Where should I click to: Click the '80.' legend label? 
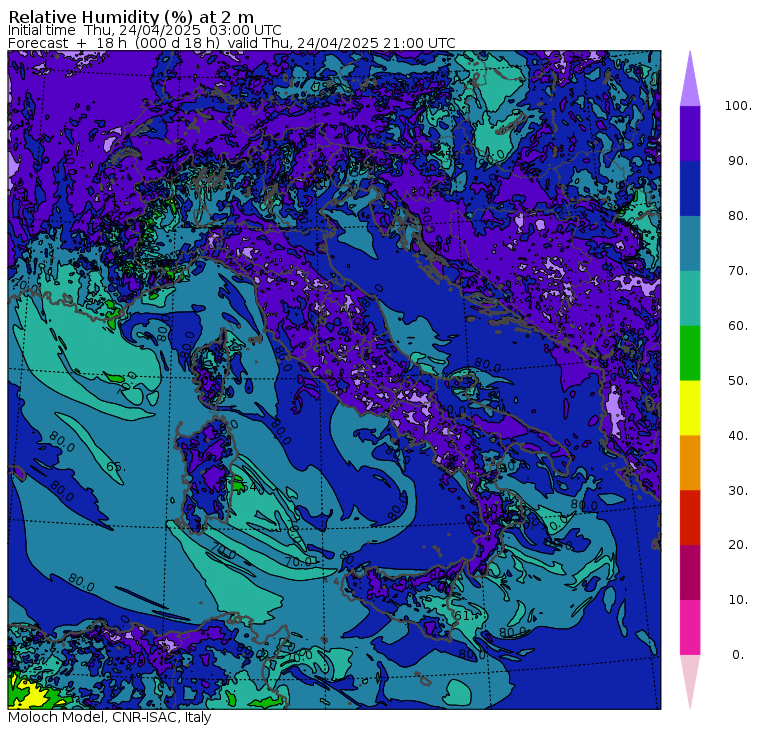[x=738, y=215]
